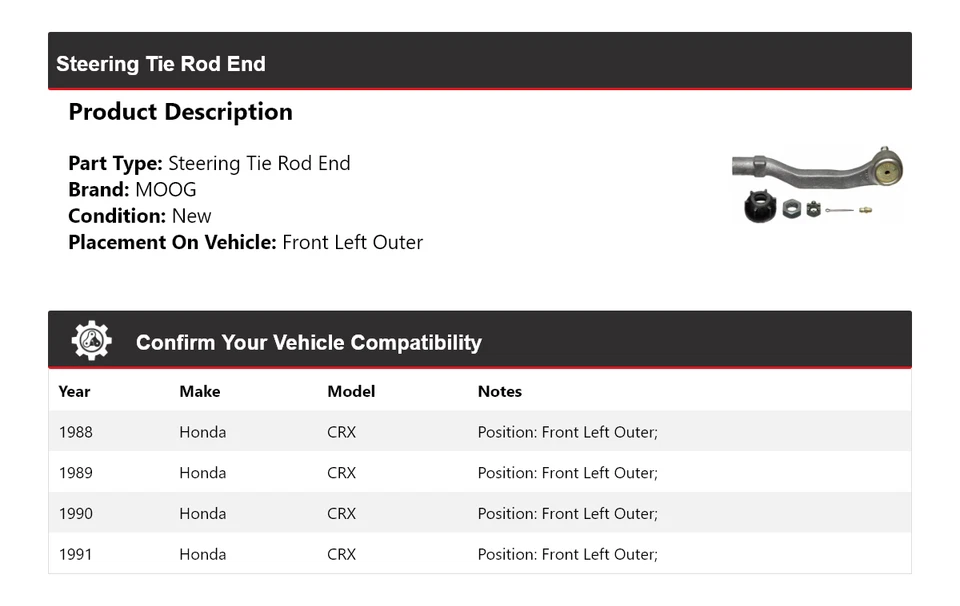Select the 1990 Honda CRX row
960x606 pixels.
(479, 514)
